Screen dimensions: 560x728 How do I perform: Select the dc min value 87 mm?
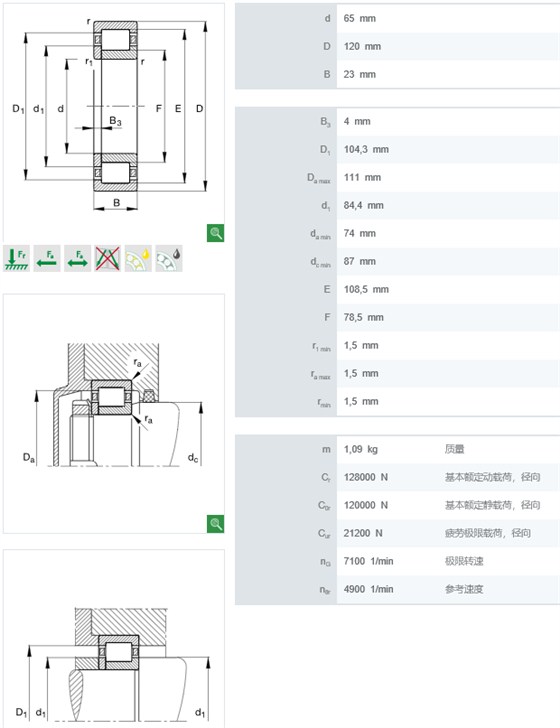point(359,261)
